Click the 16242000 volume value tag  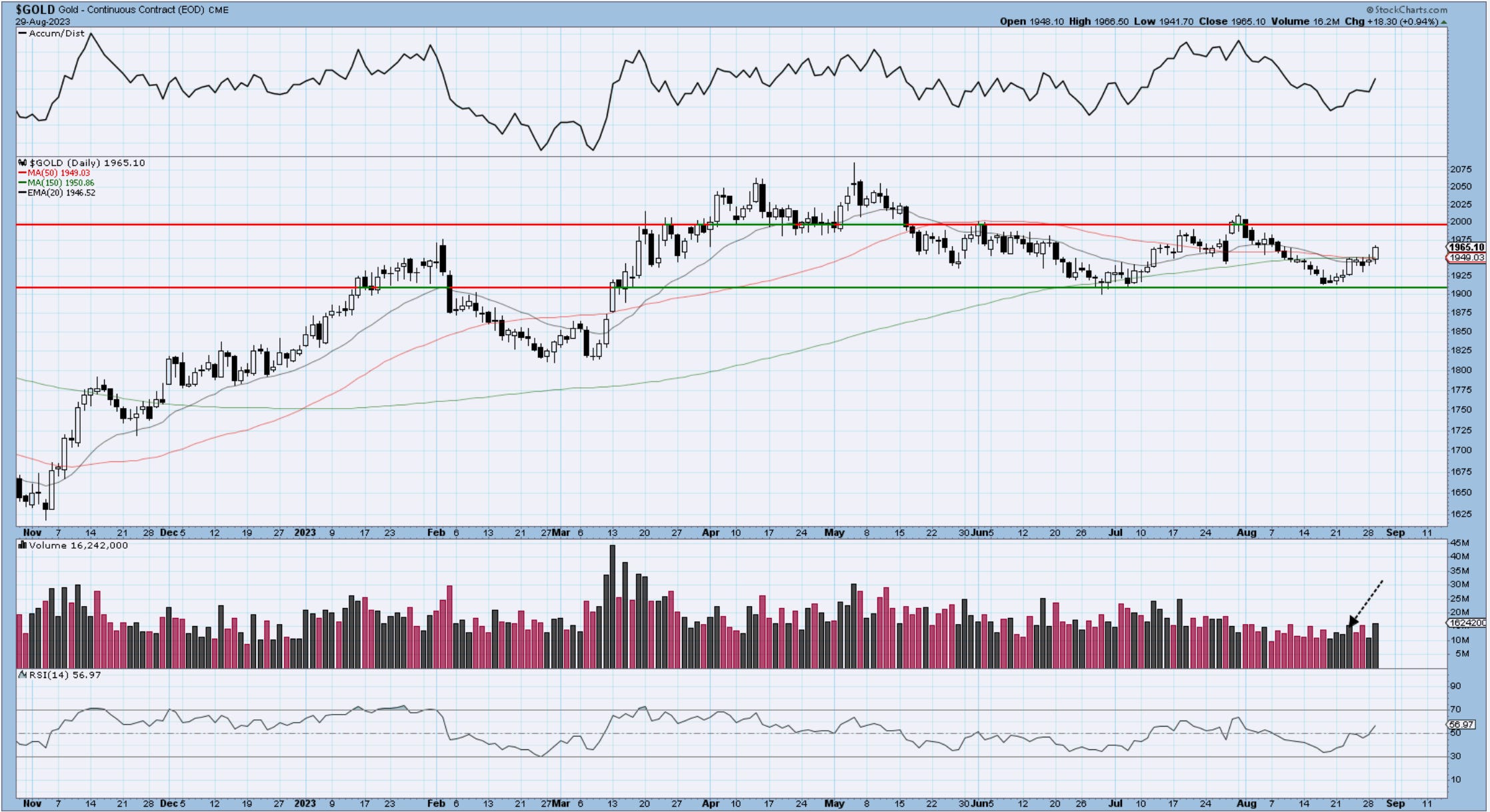[x=1466, y=623]
